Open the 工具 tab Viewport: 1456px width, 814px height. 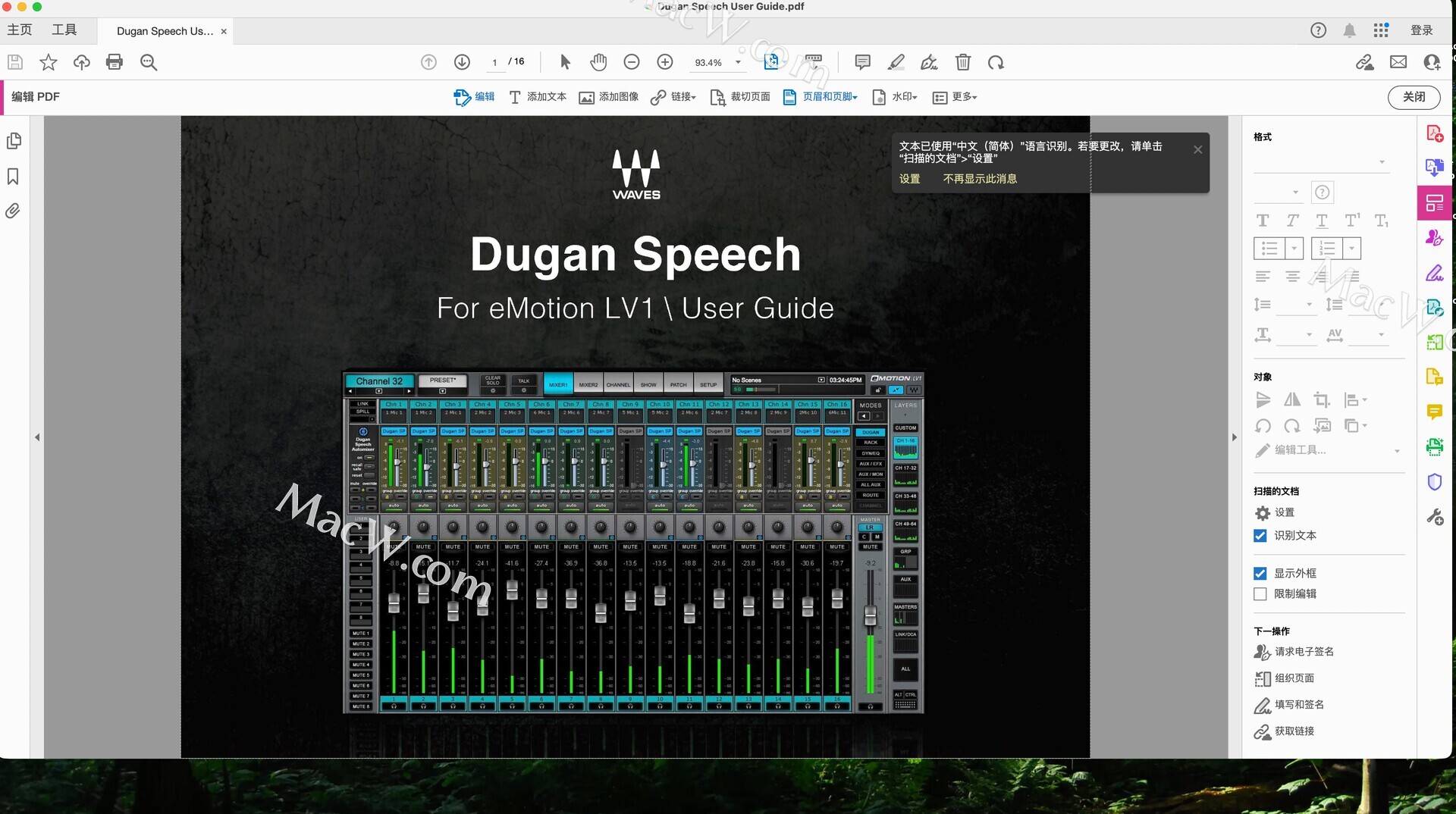click(x=64, y=30)
